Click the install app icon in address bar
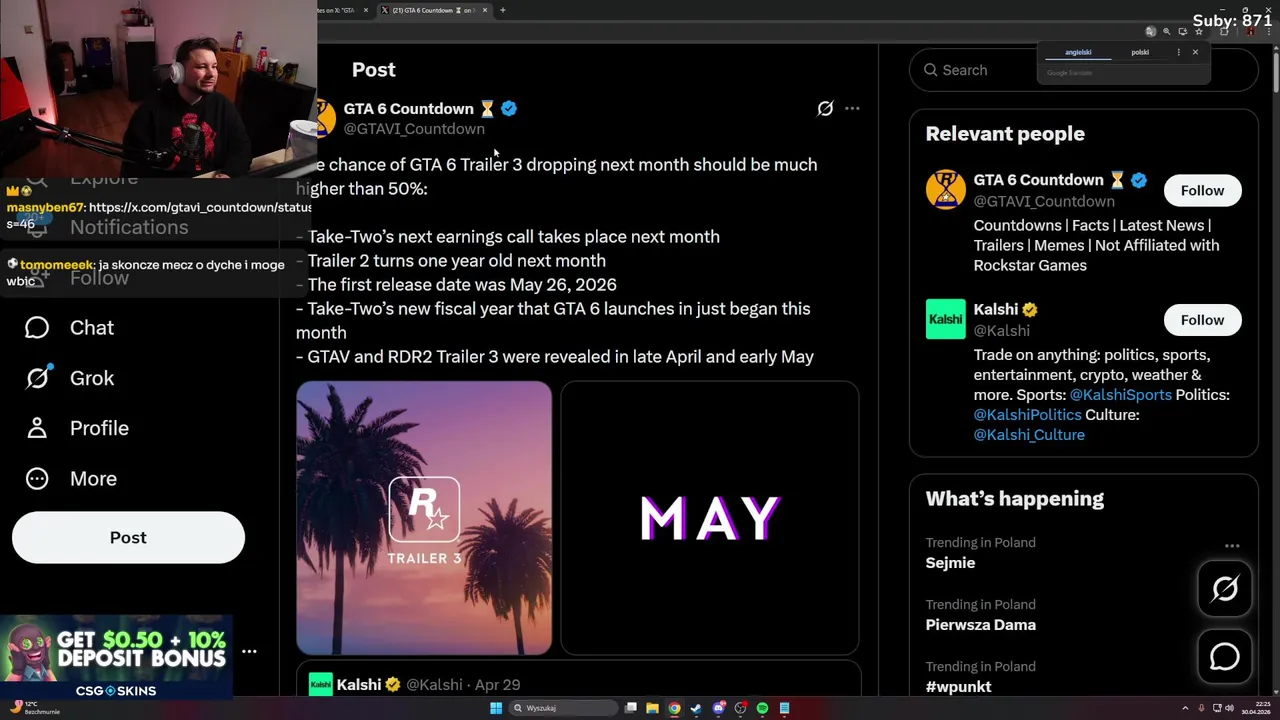The image size is (1280, 720). click(x=1182, y=32)
